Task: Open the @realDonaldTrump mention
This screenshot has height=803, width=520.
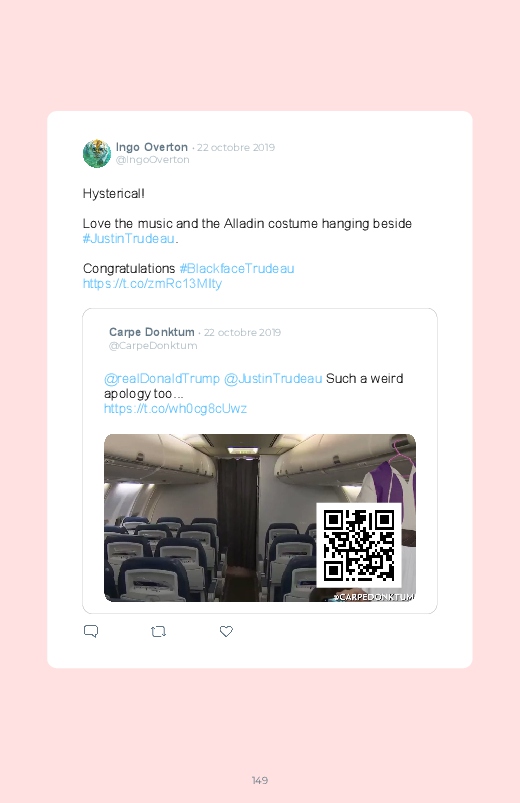Action: coord(162,378)
